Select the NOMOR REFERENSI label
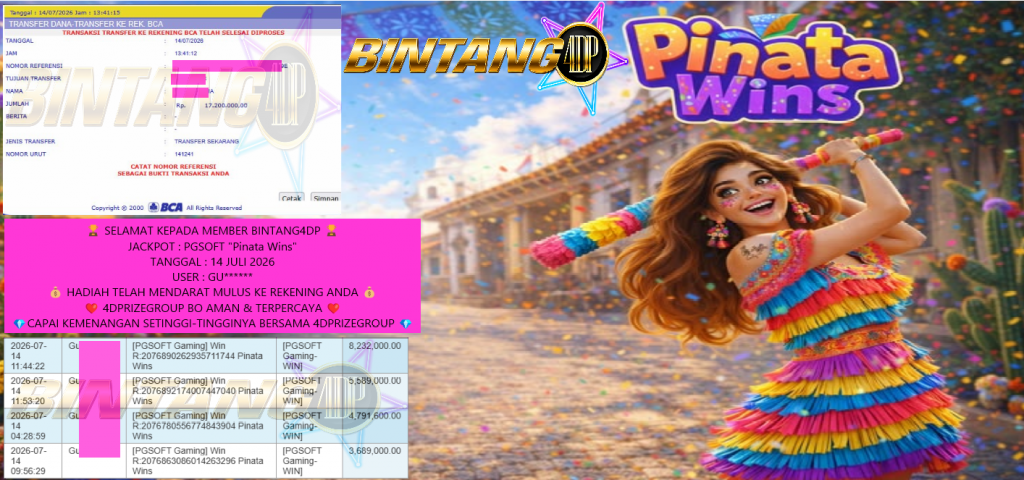1024x480 pixels. point(33,66)
